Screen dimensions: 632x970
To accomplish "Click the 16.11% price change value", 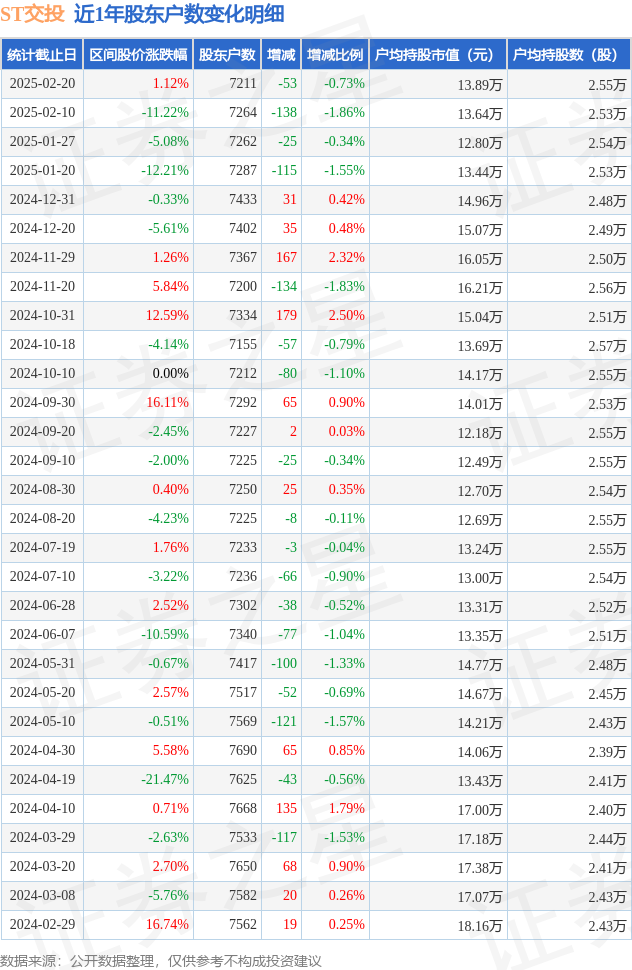I will 167,403.
